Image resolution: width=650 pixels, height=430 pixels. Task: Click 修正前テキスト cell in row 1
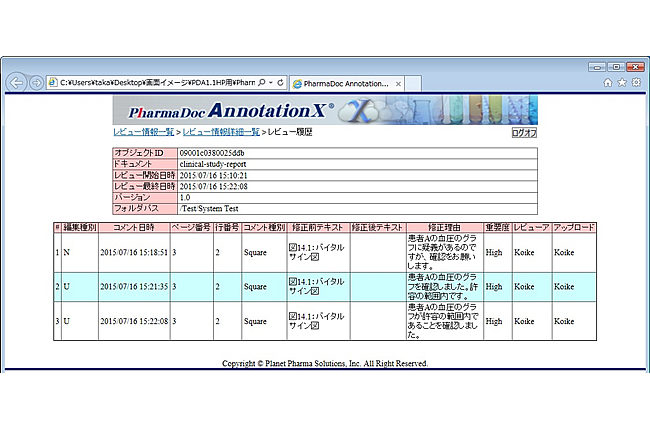[x=317, y=252]
